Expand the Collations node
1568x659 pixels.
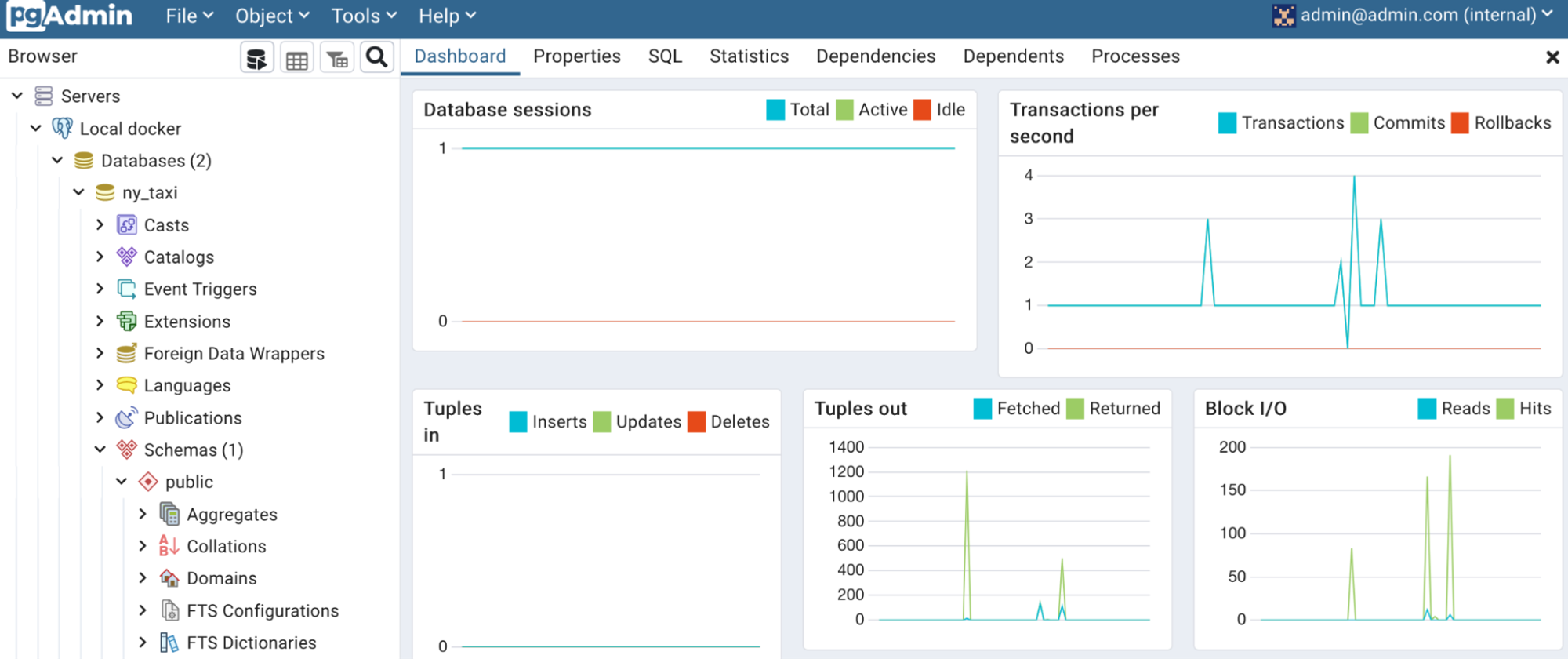tap(143, 546)
